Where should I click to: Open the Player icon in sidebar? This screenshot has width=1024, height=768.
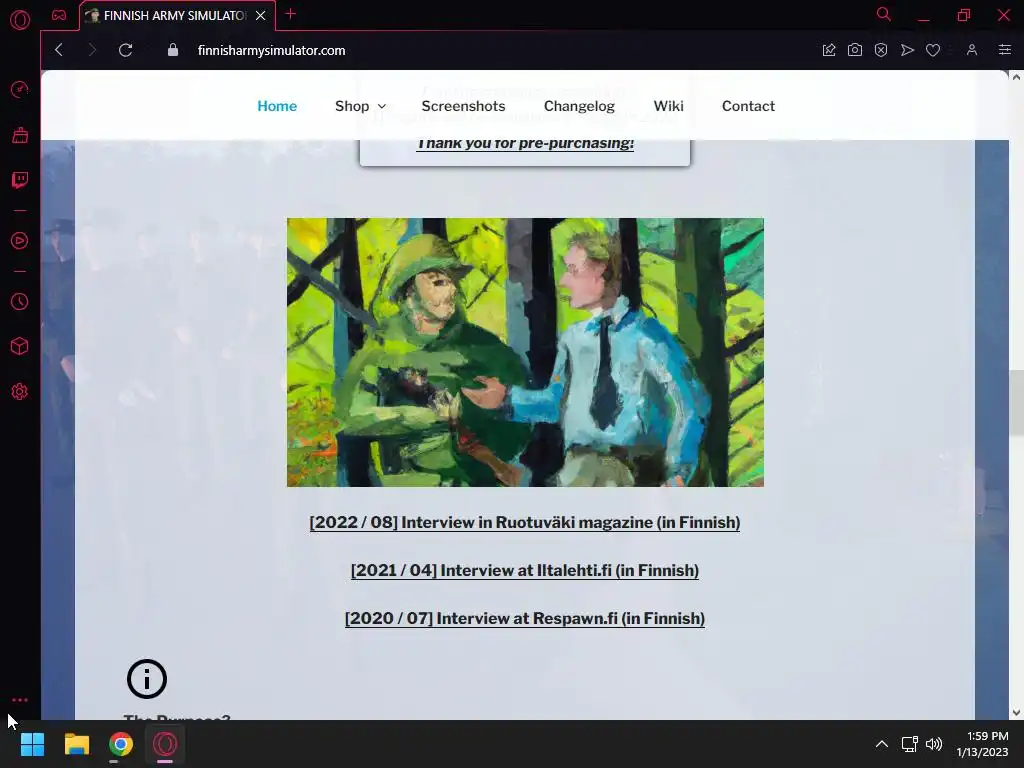[x=20, y=240]
